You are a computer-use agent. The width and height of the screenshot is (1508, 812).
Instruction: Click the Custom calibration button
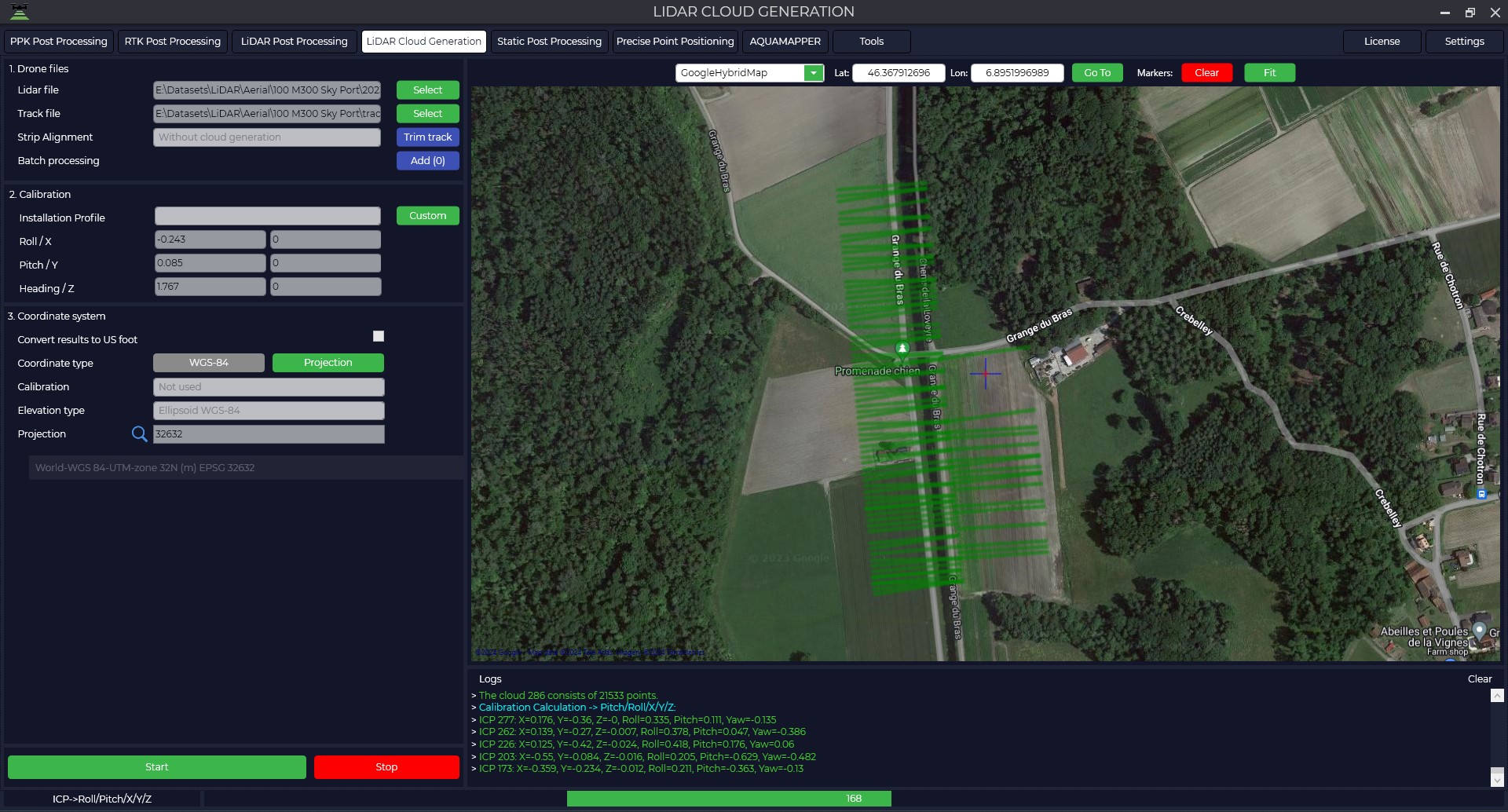tap(428, 216)
